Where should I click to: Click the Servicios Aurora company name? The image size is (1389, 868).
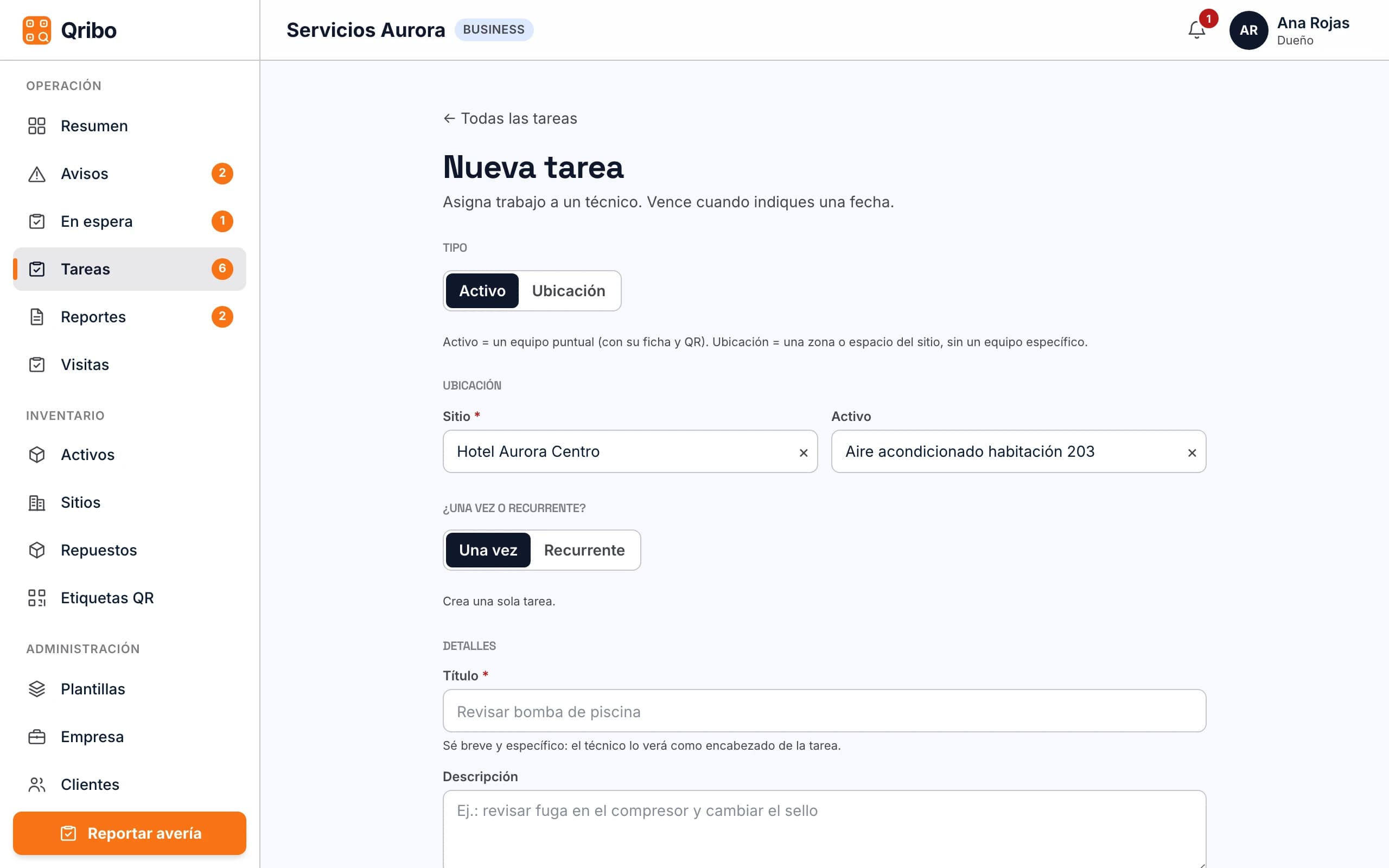pyautogui.click(x=366, y=30)
